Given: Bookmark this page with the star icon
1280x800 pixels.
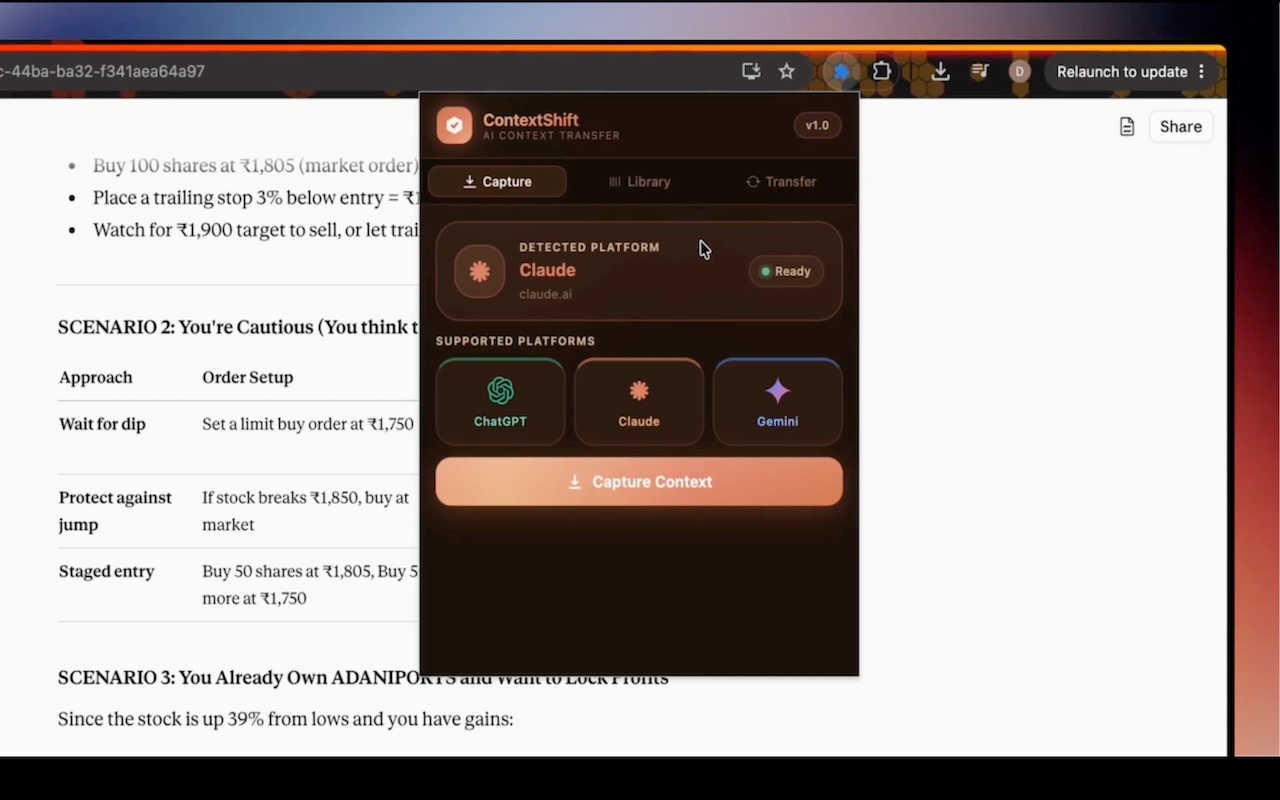Looking at the screenshot, I should pyautogui.click(x=787, y=71).
